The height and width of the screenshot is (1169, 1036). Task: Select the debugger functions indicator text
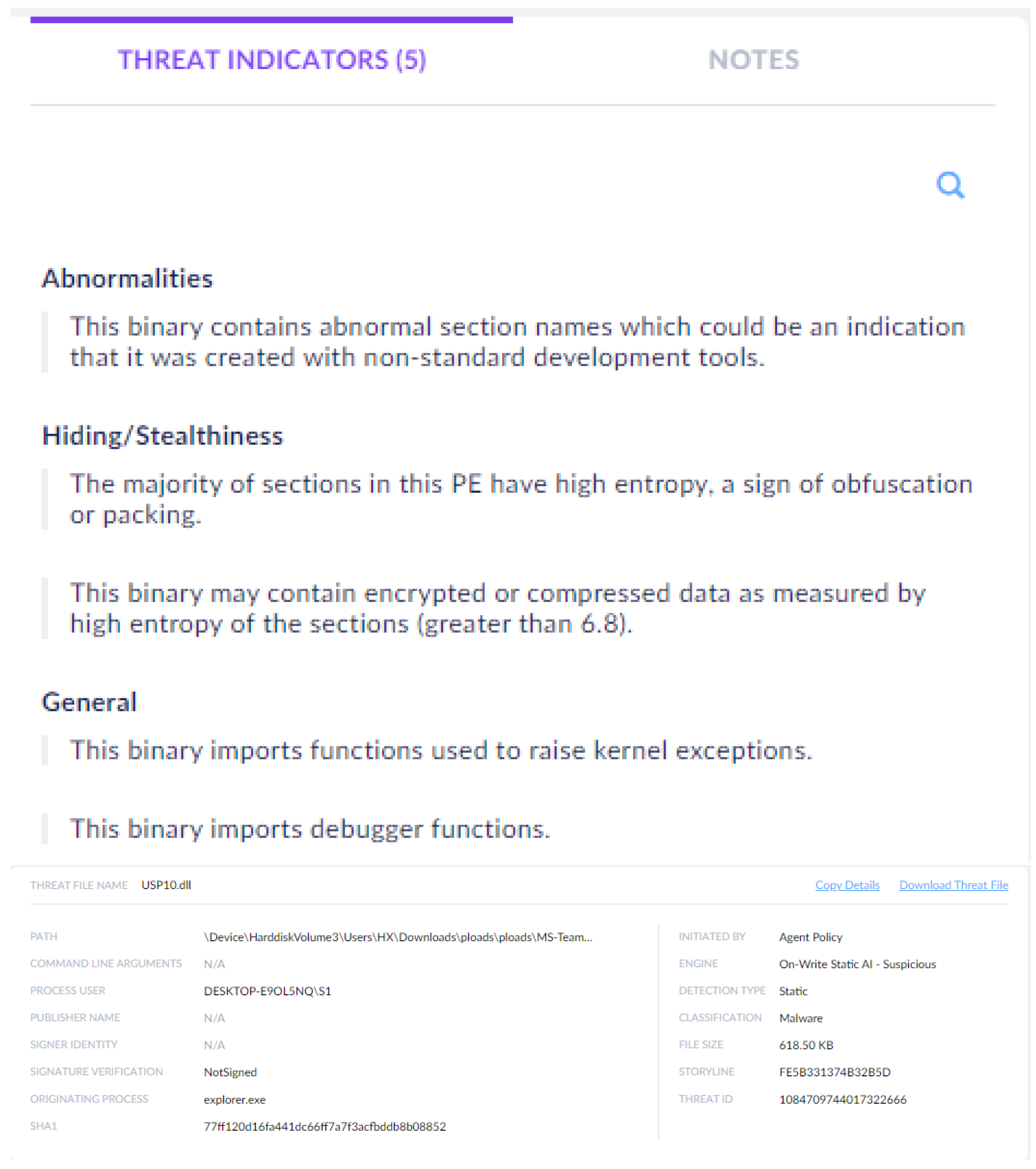coord(310,829)
